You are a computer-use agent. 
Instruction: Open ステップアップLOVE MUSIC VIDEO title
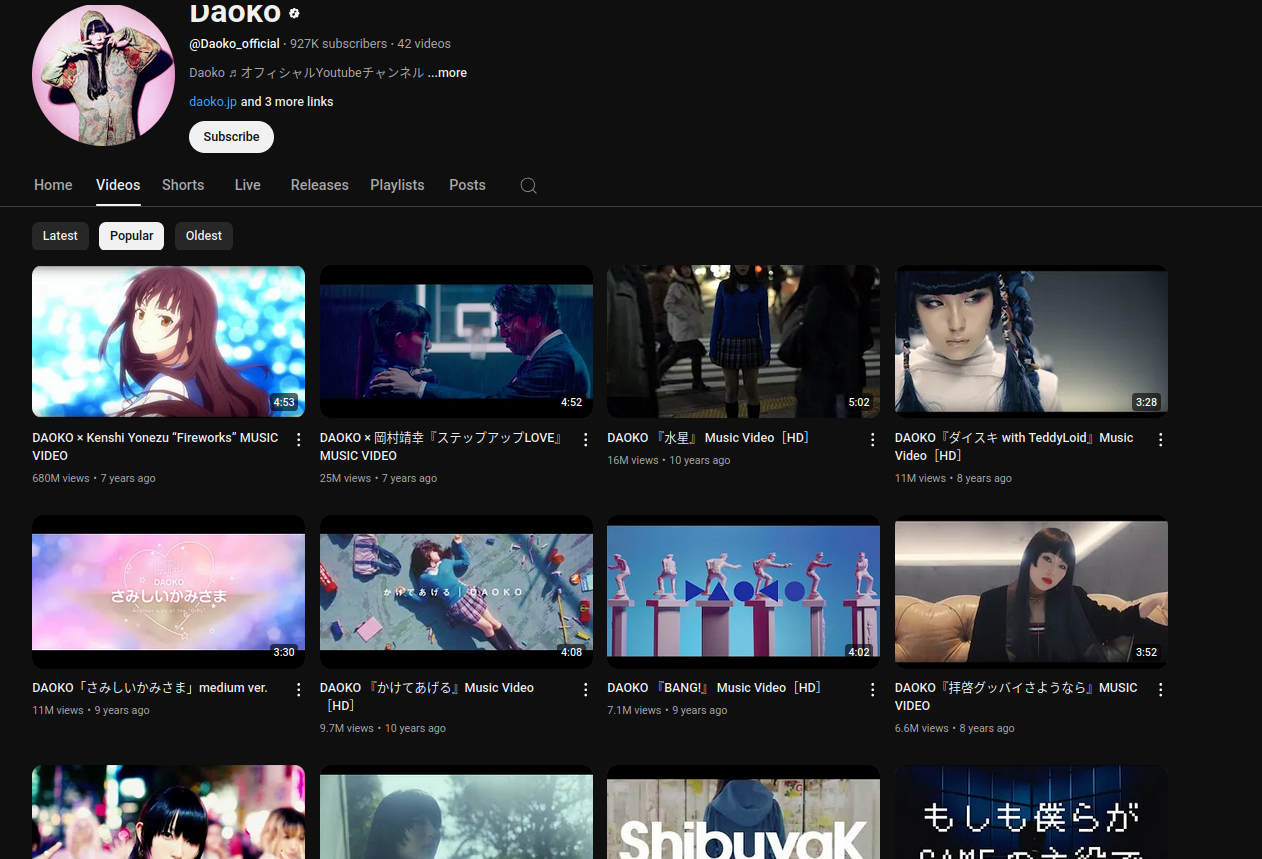(x=443, y=447)
